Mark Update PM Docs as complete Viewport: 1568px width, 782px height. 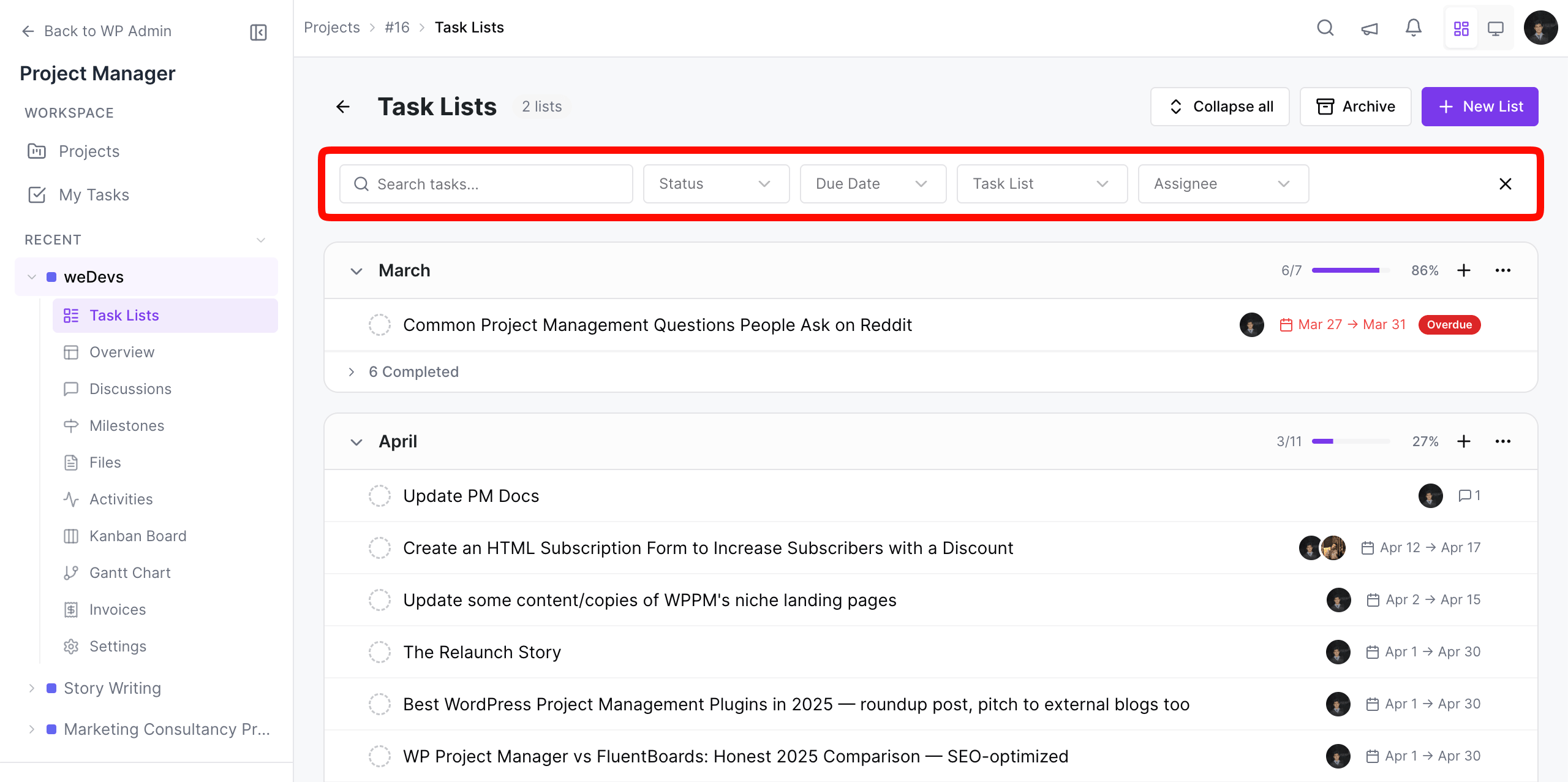380,495
